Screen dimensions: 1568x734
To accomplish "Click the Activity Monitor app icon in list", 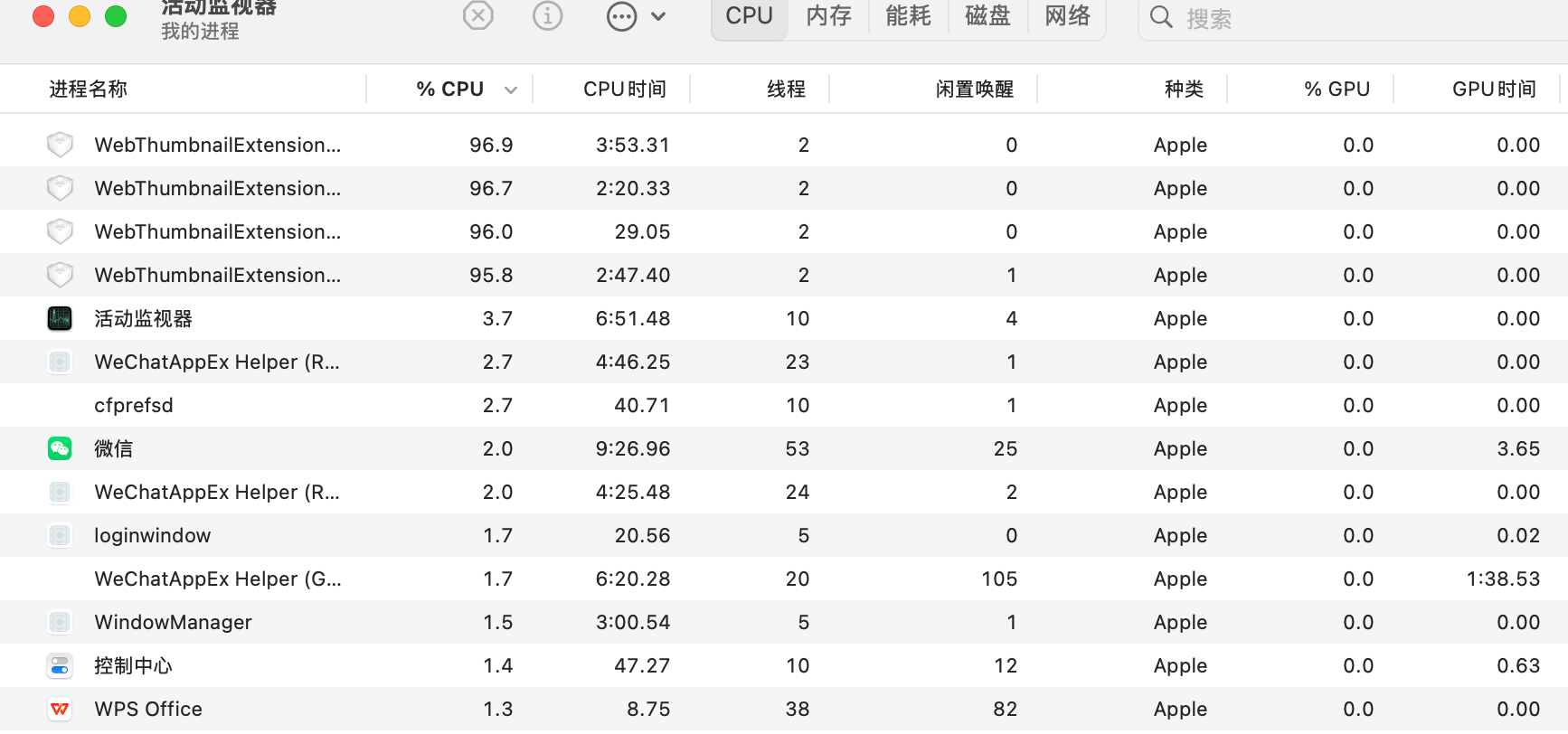I will pyautogui.click(x=60, y=318).
